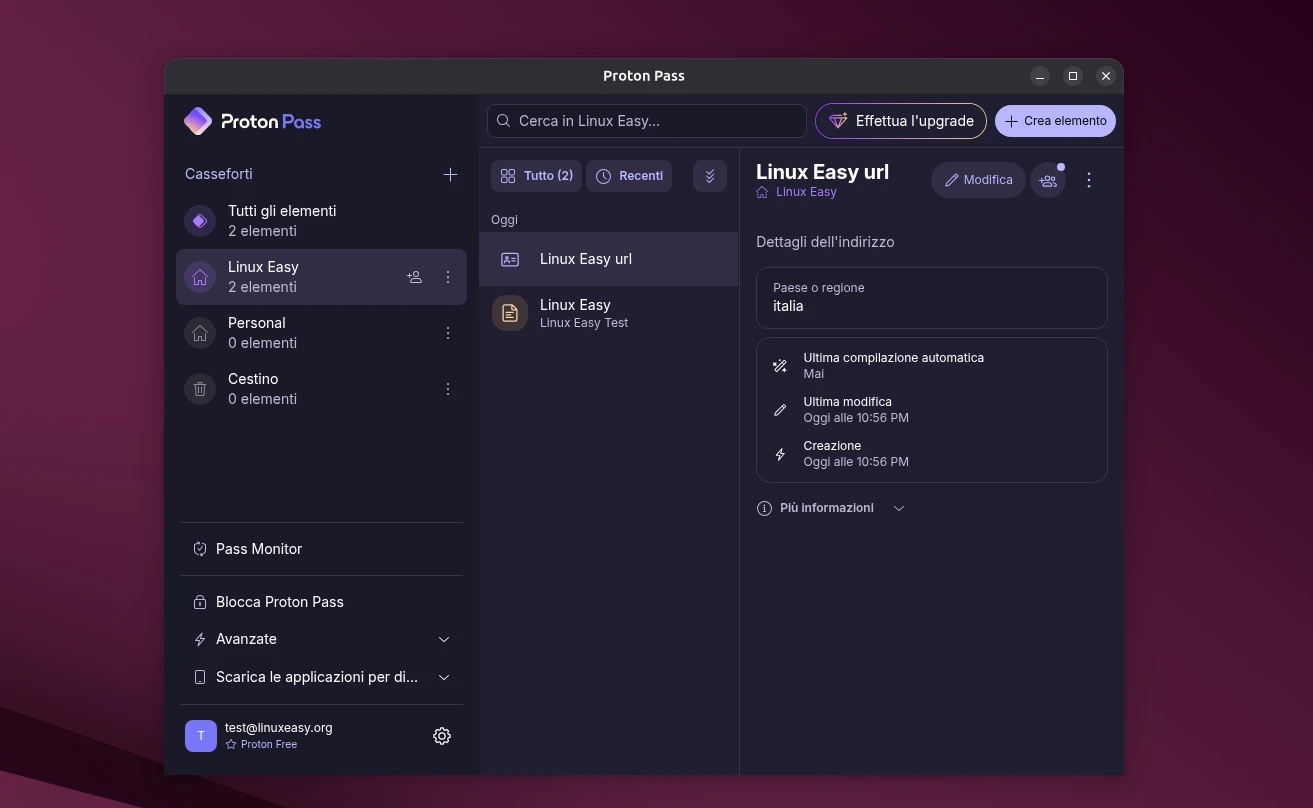
Task: Click the share icon on Linux Easy vault
Action: 414,277
